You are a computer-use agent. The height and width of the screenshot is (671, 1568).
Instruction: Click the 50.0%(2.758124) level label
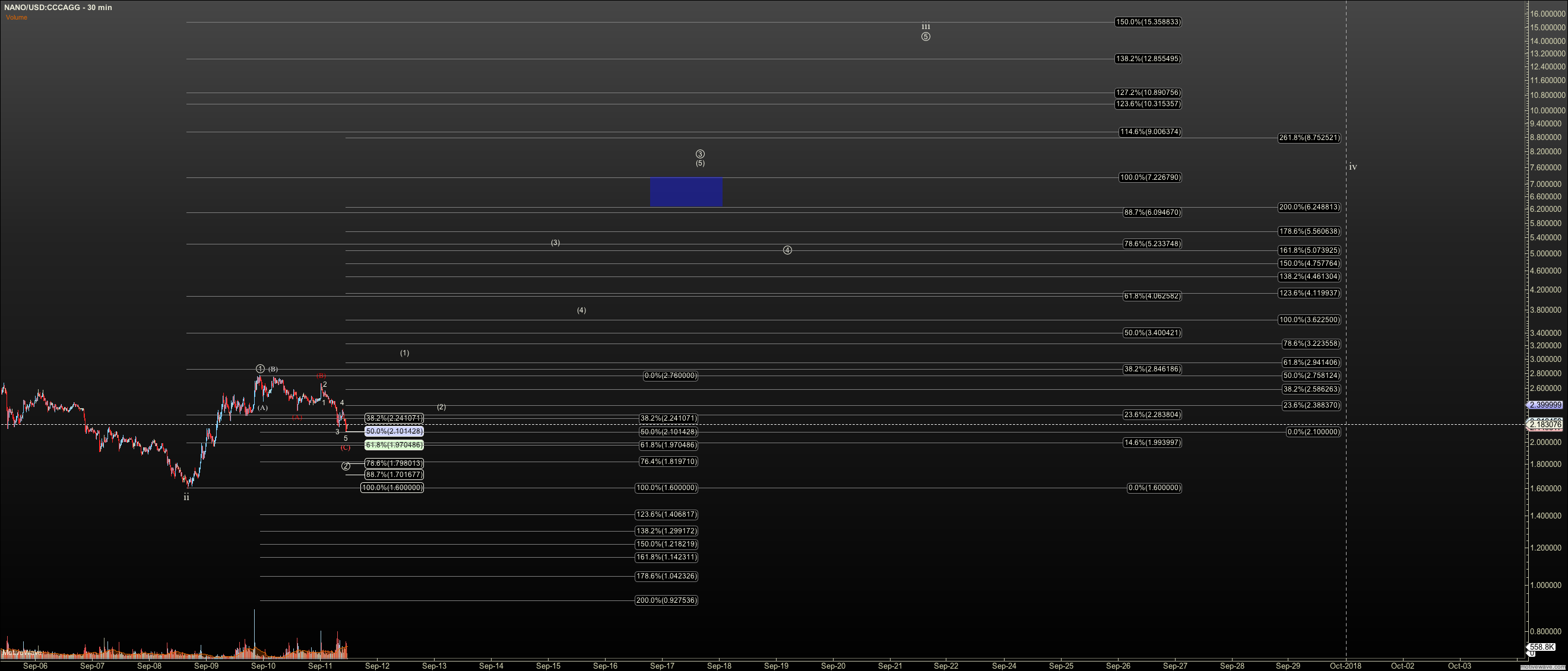tap(1311, 376)
